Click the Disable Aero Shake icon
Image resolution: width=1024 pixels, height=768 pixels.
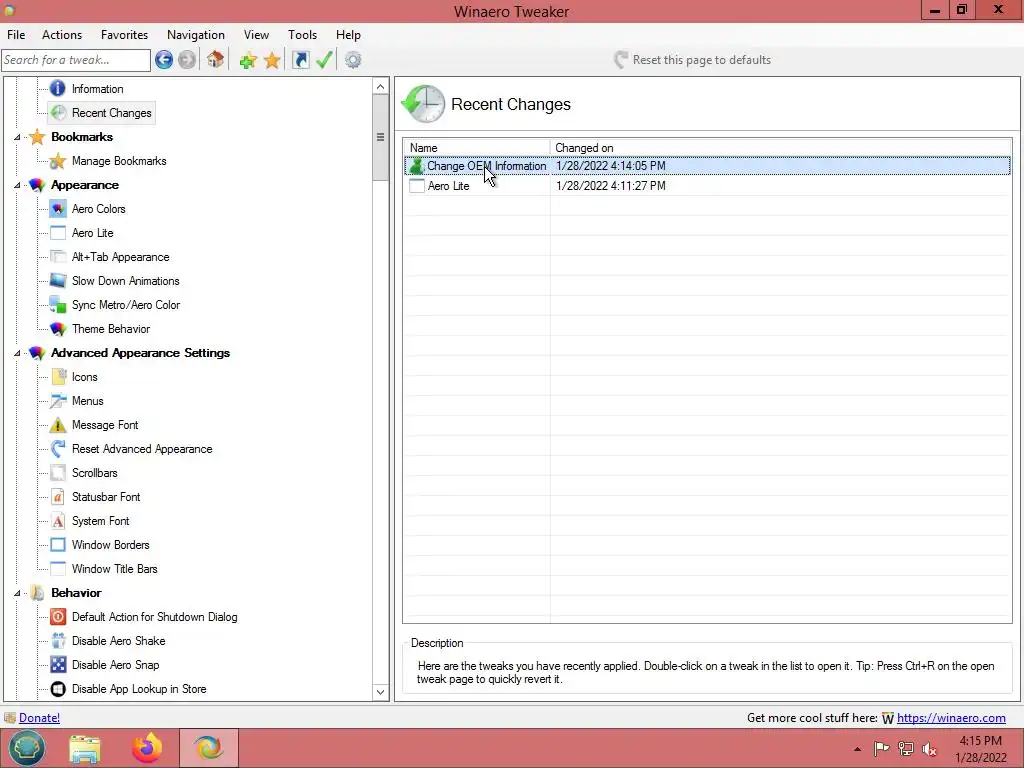tap(57, 641)
